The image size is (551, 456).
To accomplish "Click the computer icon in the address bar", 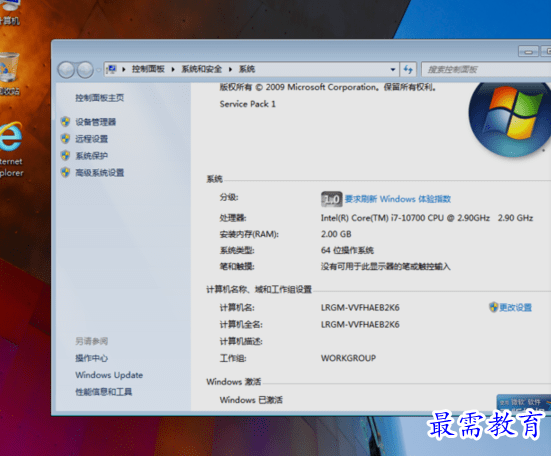I will coord(111,69).
